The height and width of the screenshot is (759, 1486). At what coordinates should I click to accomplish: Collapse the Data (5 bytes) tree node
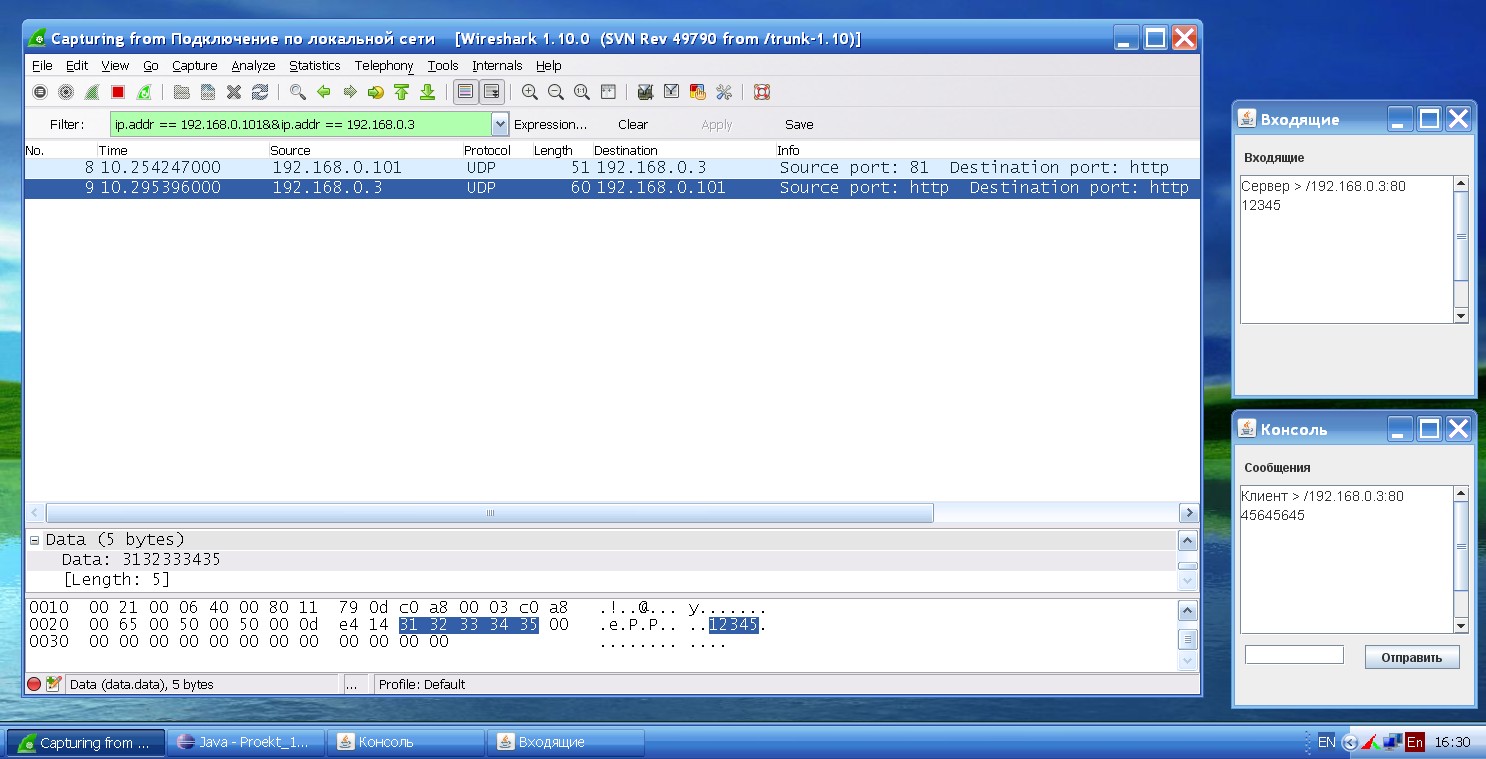pos(35,540)
